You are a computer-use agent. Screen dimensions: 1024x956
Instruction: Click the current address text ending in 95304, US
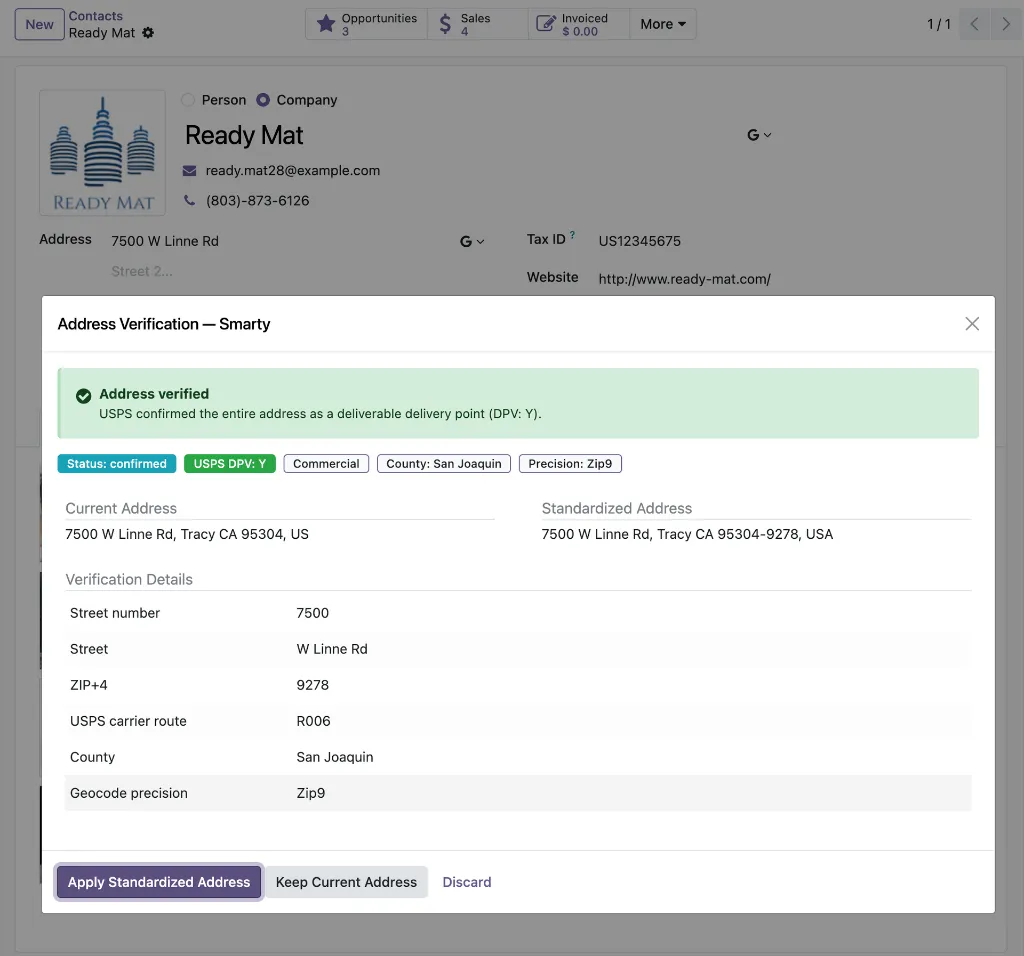pos(187,534)
